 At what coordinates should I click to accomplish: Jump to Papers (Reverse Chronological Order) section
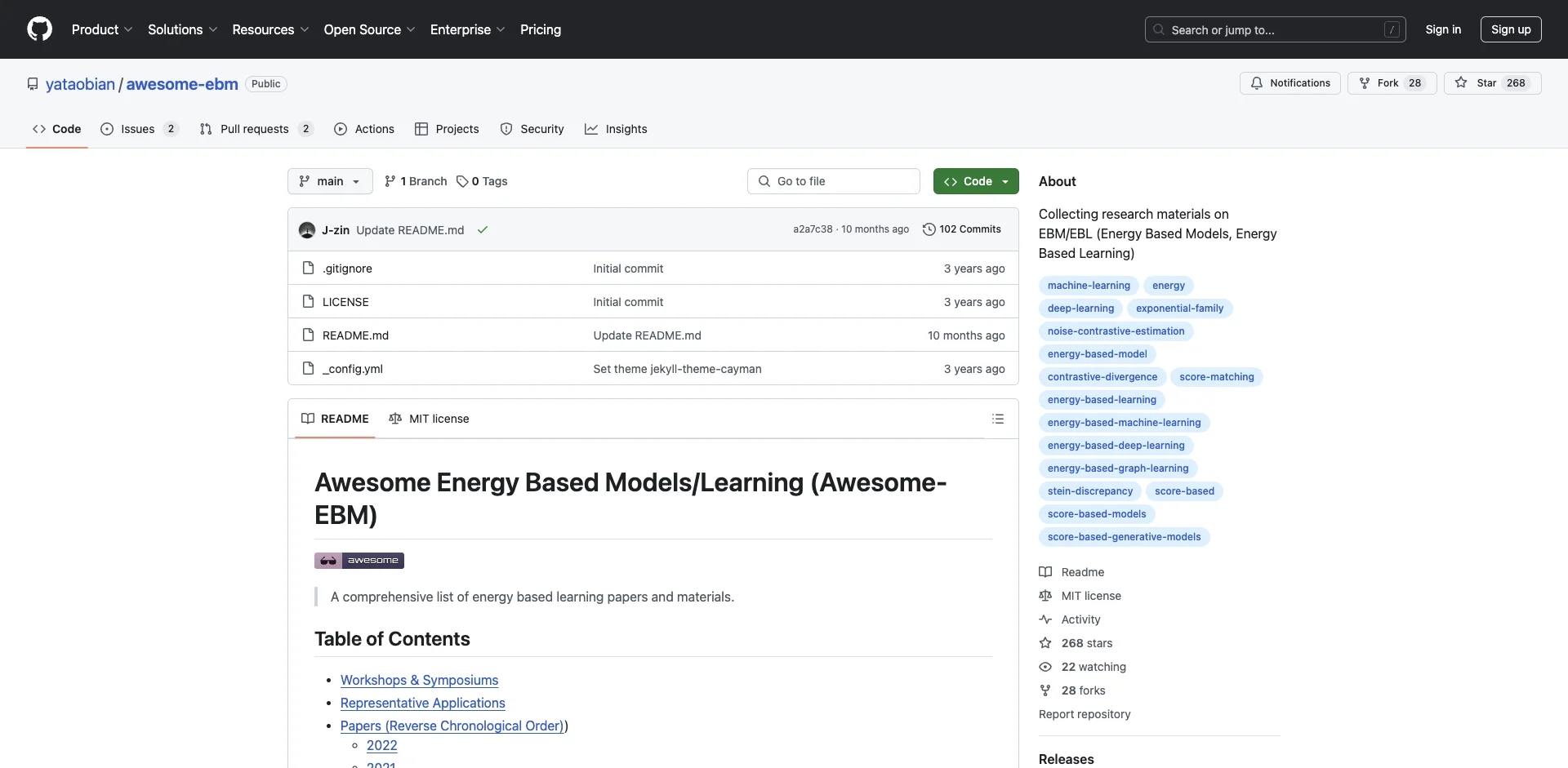452,726
